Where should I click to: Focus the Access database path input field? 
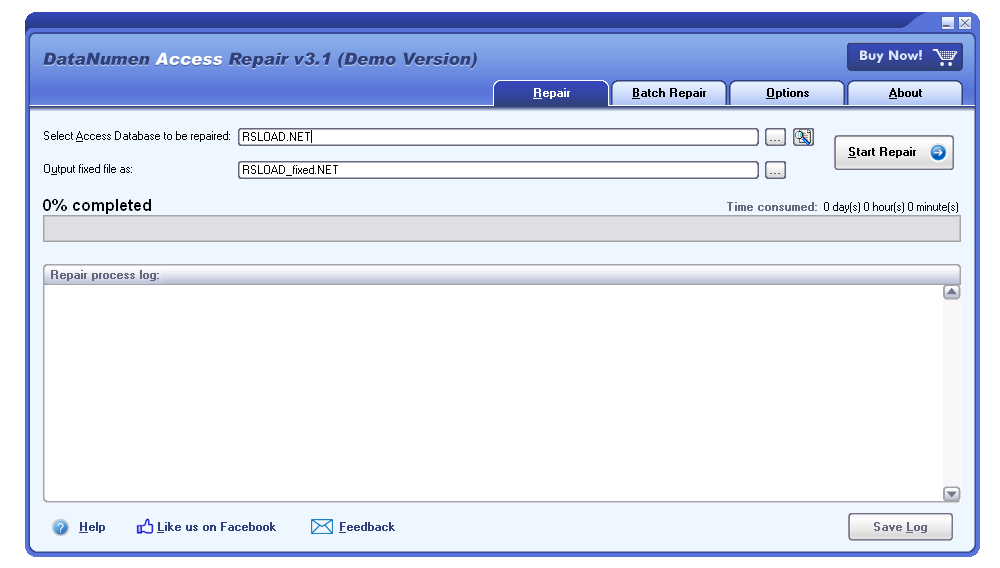[x=498, y=137]
